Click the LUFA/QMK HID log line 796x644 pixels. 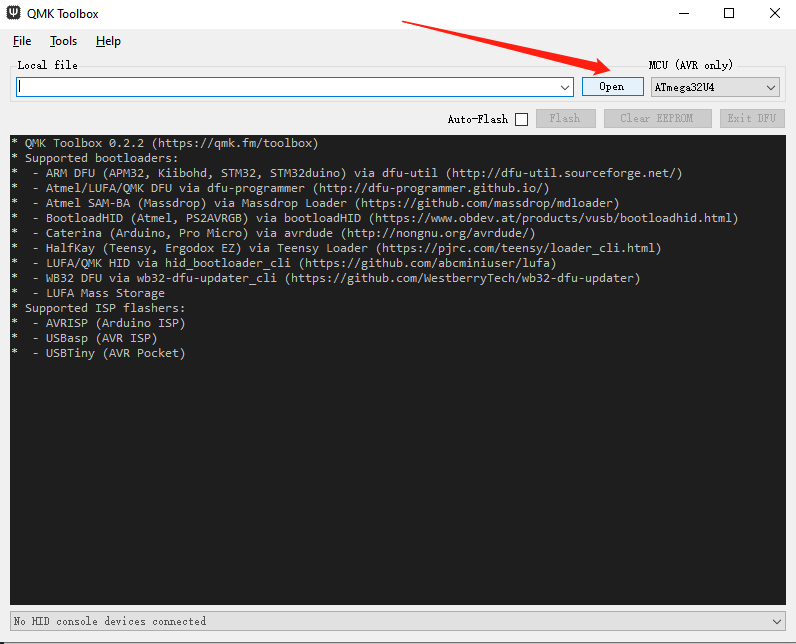tap(284, 263)
